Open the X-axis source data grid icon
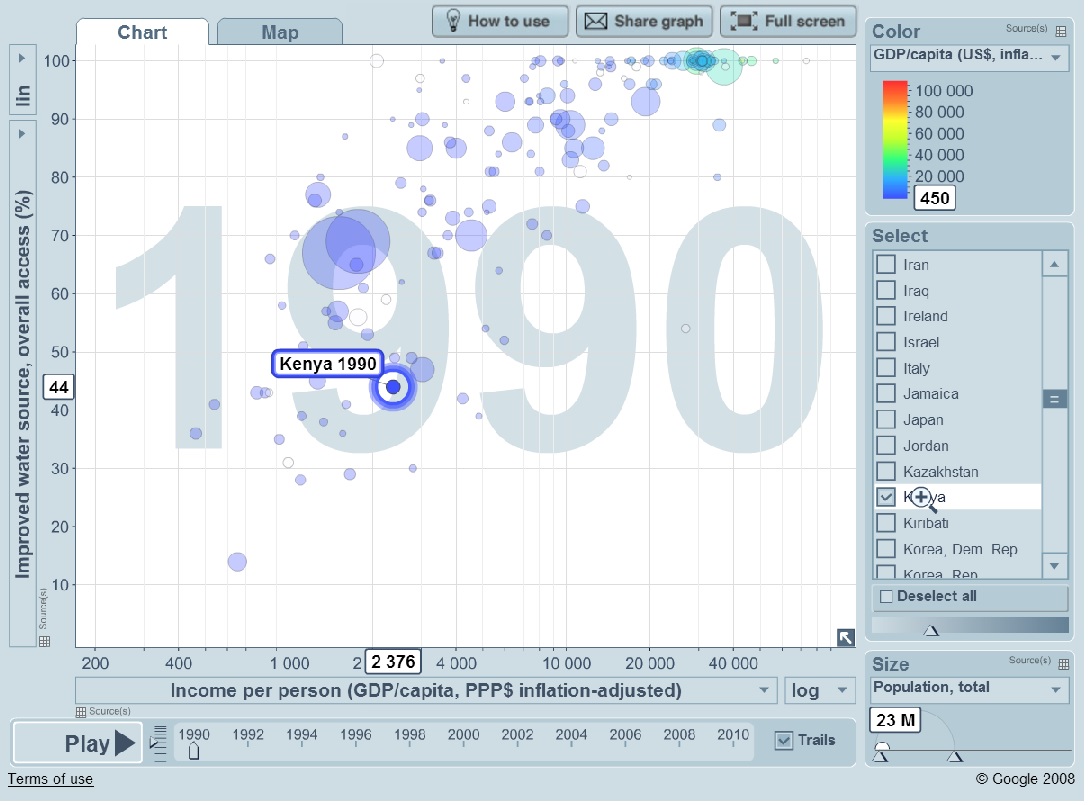The width and height of the screenshot is (1088, 805). pyautogui.click(x=82, y=711)
